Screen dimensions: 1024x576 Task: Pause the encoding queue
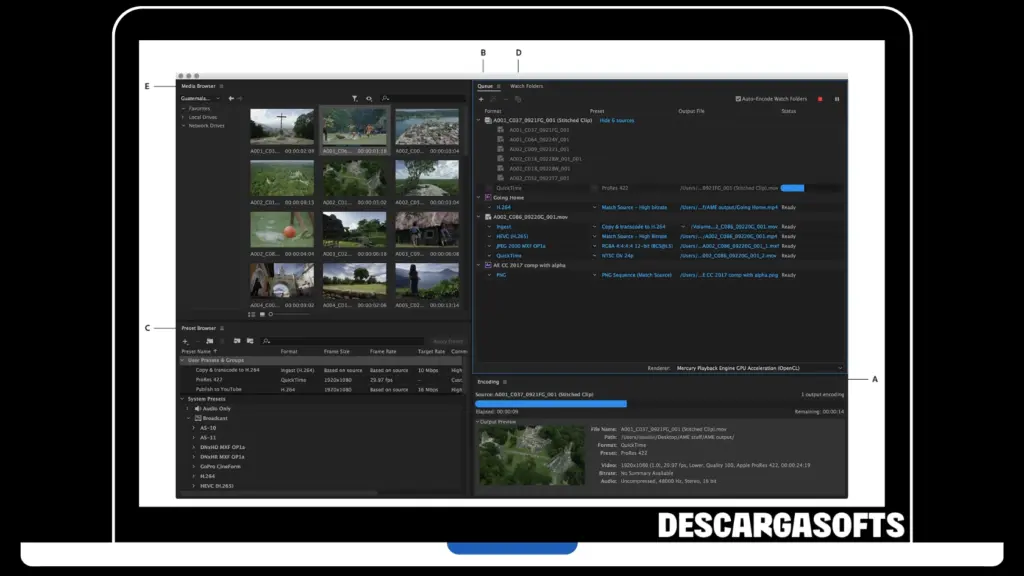837,99
